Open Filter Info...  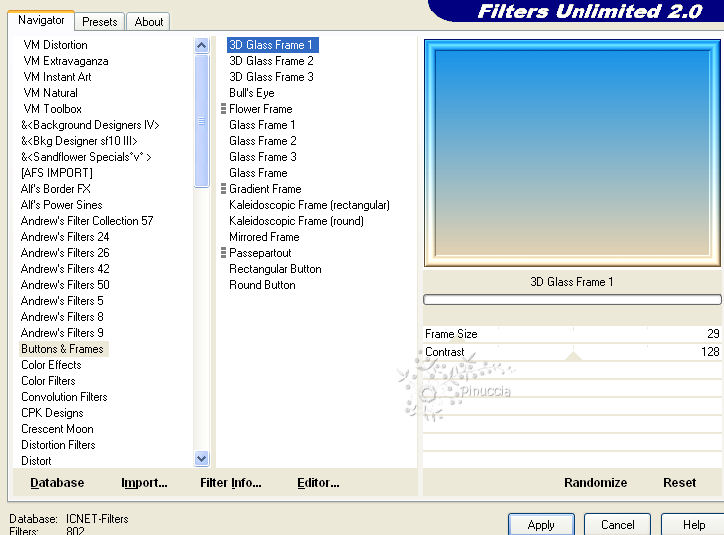pos(230,483)
